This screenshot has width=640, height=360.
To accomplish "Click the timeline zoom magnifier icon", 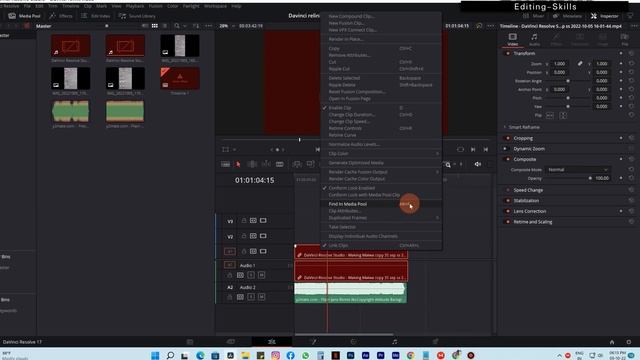I will [x=448, y=164].
